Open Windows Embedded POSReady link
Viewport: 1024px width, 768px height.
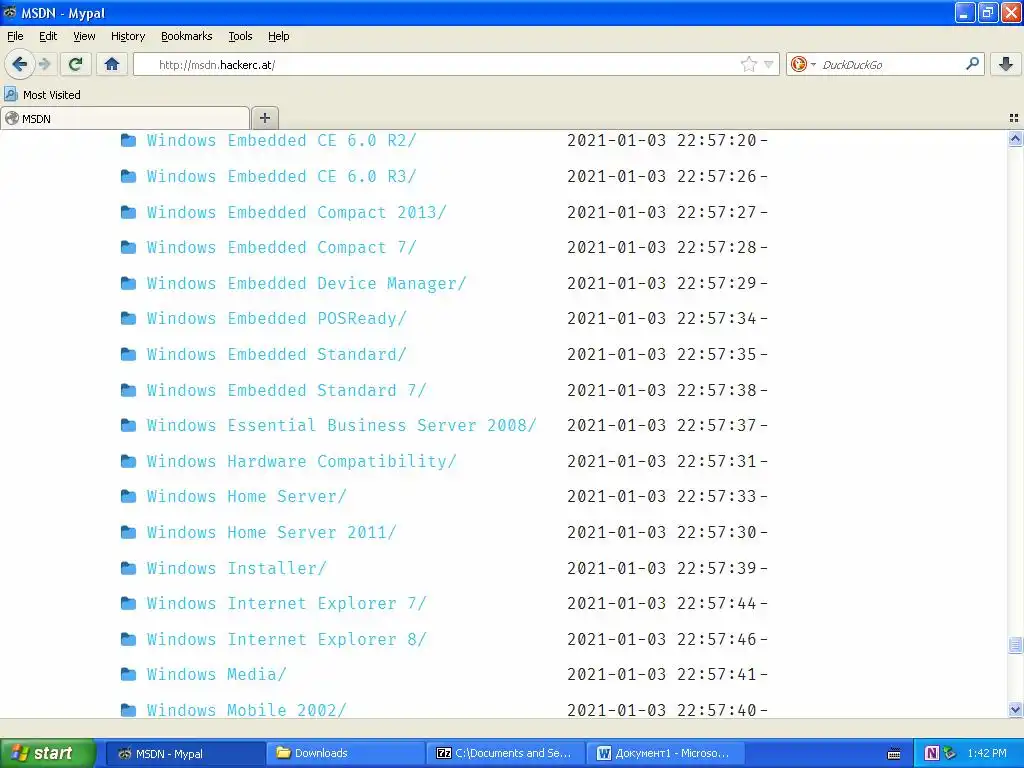point(276,319)
